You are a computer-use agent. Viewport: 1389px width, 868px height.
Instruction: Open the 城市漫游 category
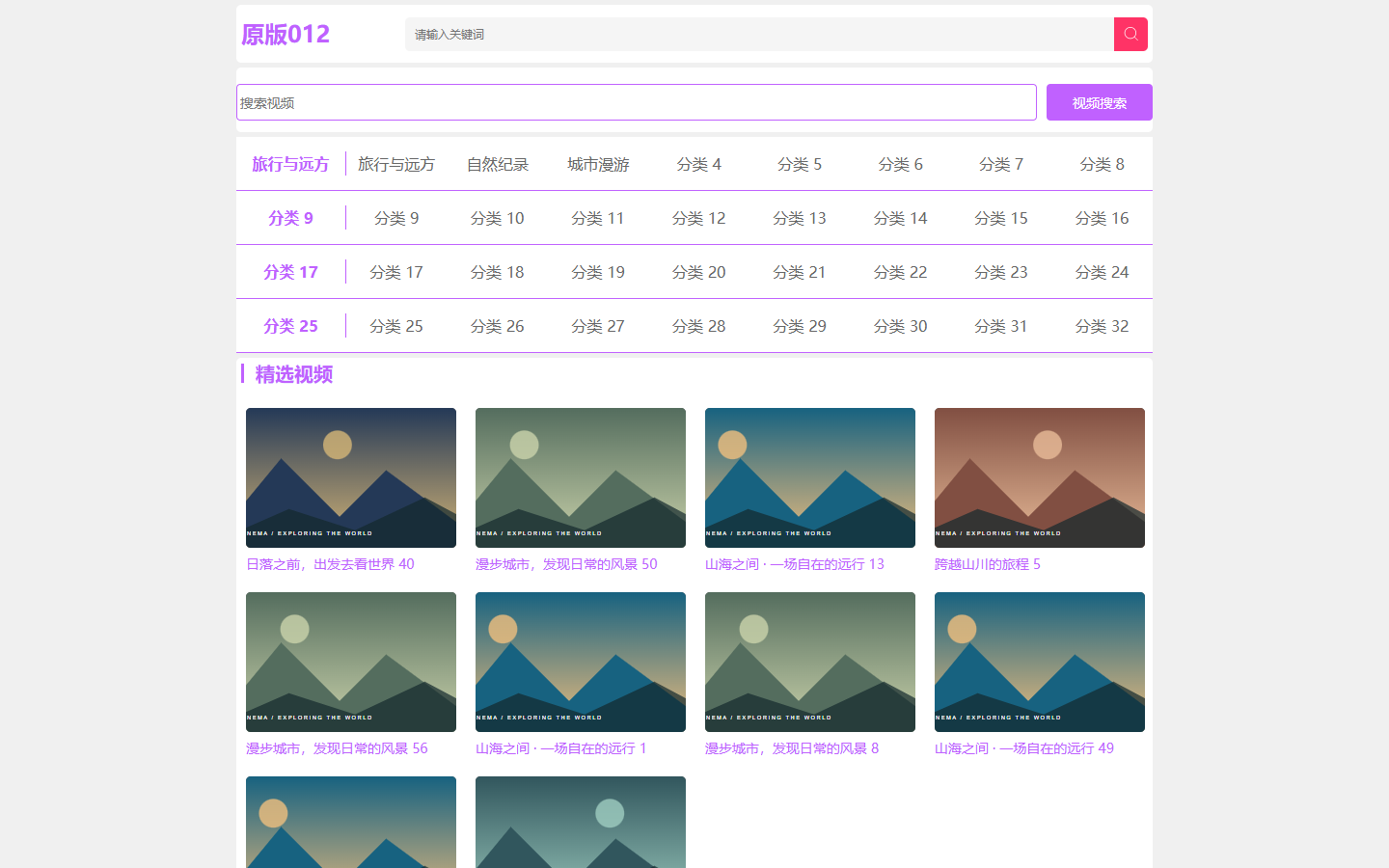598,164
